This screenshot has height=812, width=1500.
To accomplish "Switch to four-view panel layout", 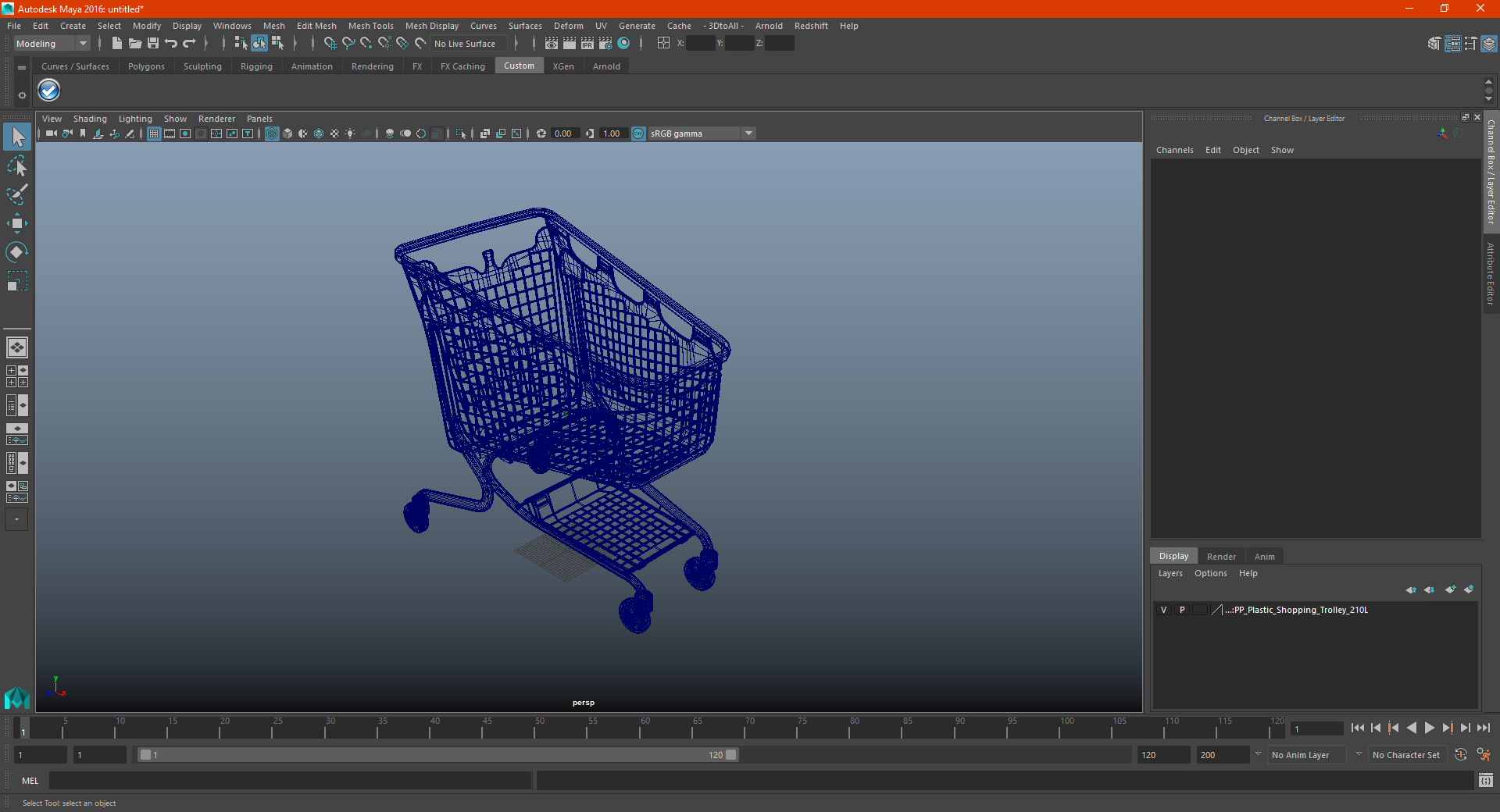I will 17,376.
